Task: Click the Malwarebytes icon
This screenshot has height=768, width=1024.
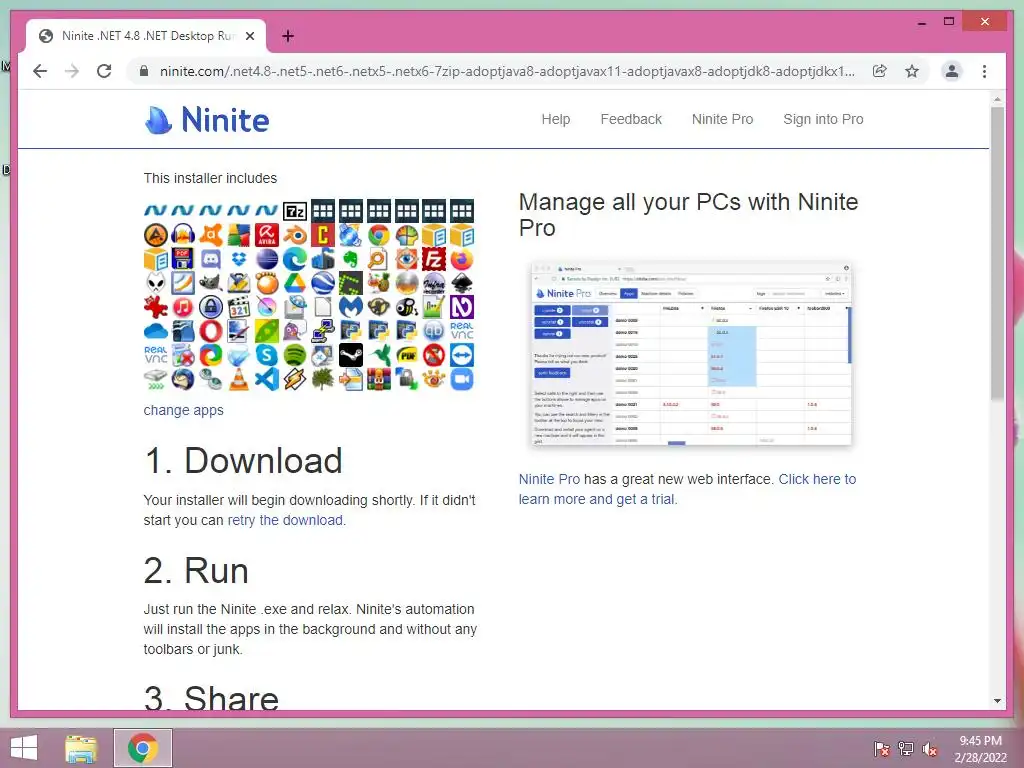Action: [350, 307]
